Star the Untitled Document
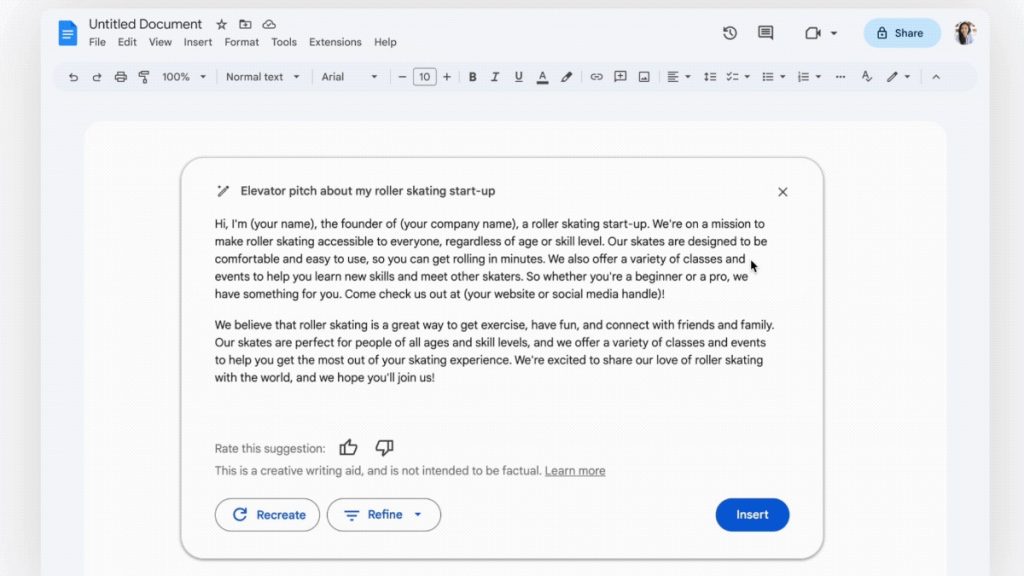The height and width of the screenshot is (576, 1024). point(222,24)
